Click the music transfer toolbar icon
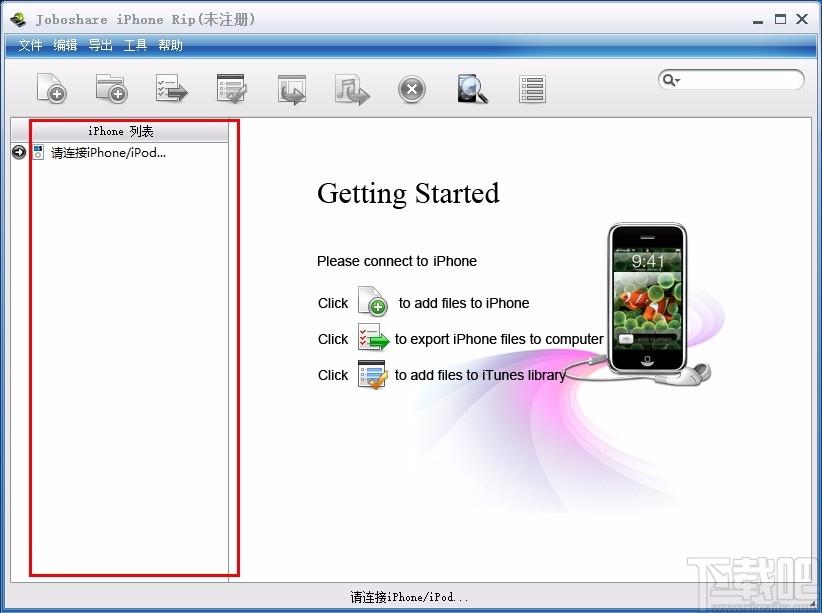 (x=352, y=89)
